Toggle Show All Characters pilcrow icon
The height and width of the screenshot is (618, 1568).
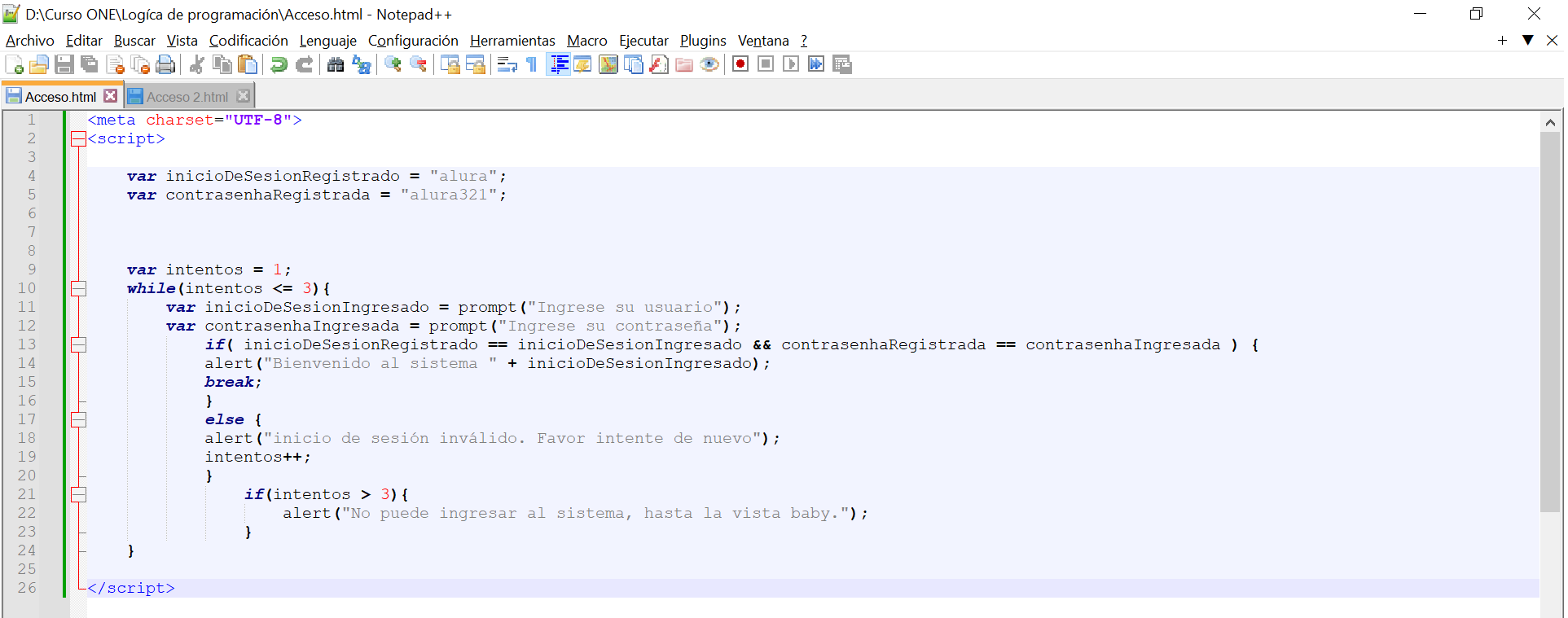coord(532,65)
